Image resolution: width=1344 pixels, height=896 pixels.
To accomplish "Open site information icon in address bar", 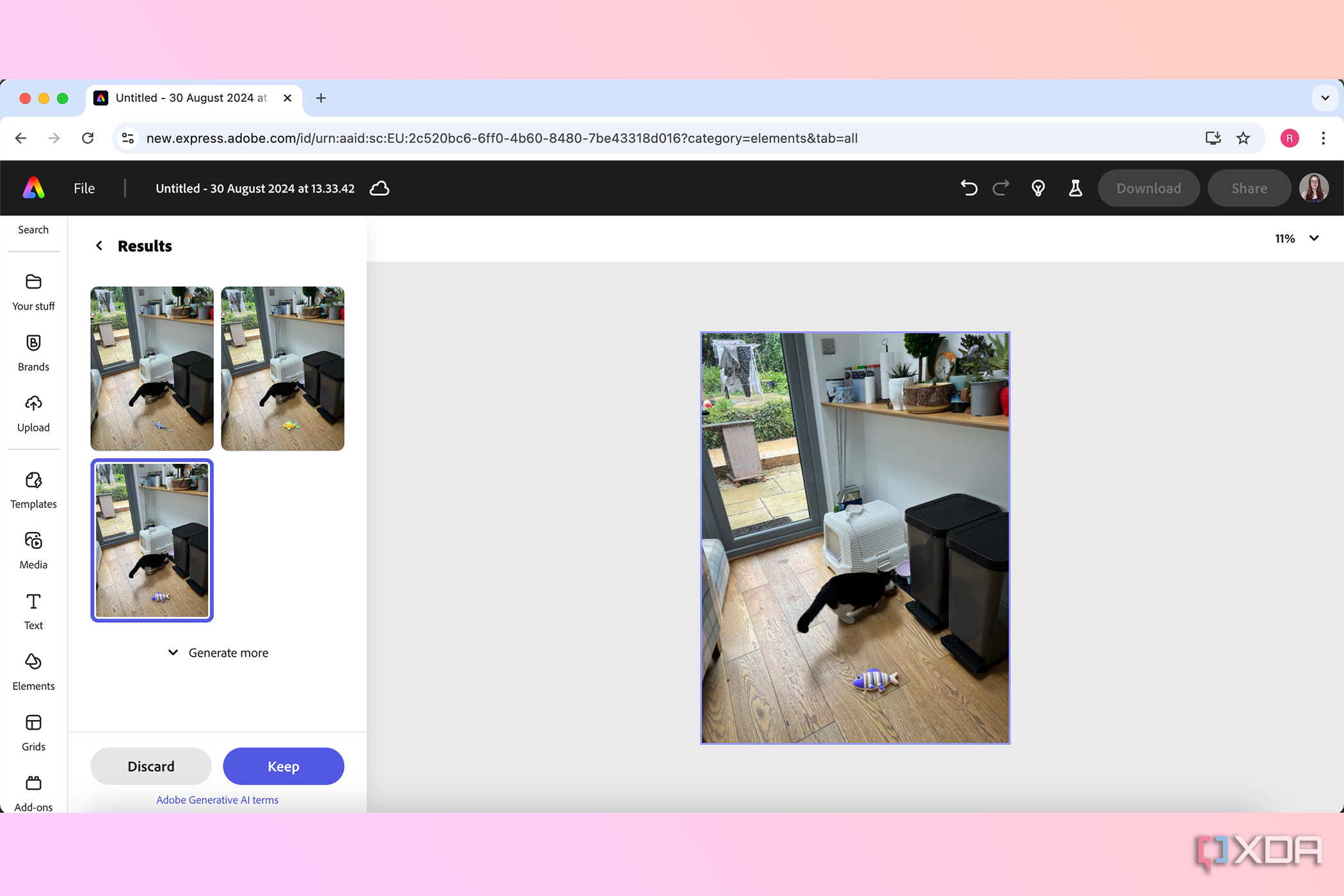I will coord(128,138).
